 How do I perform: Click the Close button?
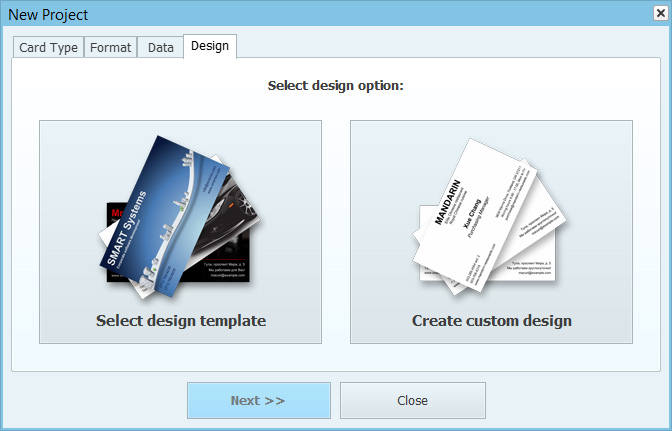pos(413,400)
